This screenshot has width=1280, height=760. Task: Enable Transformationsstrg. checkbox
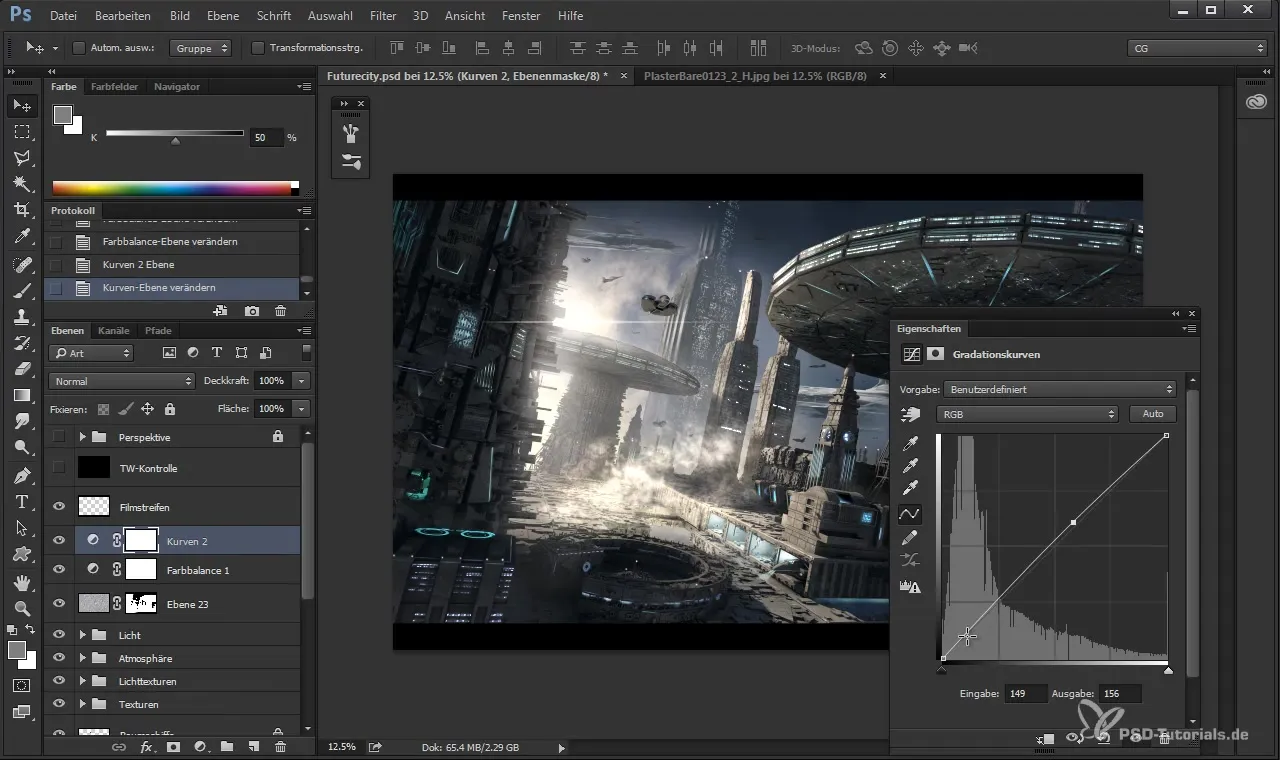coord(258,47)
